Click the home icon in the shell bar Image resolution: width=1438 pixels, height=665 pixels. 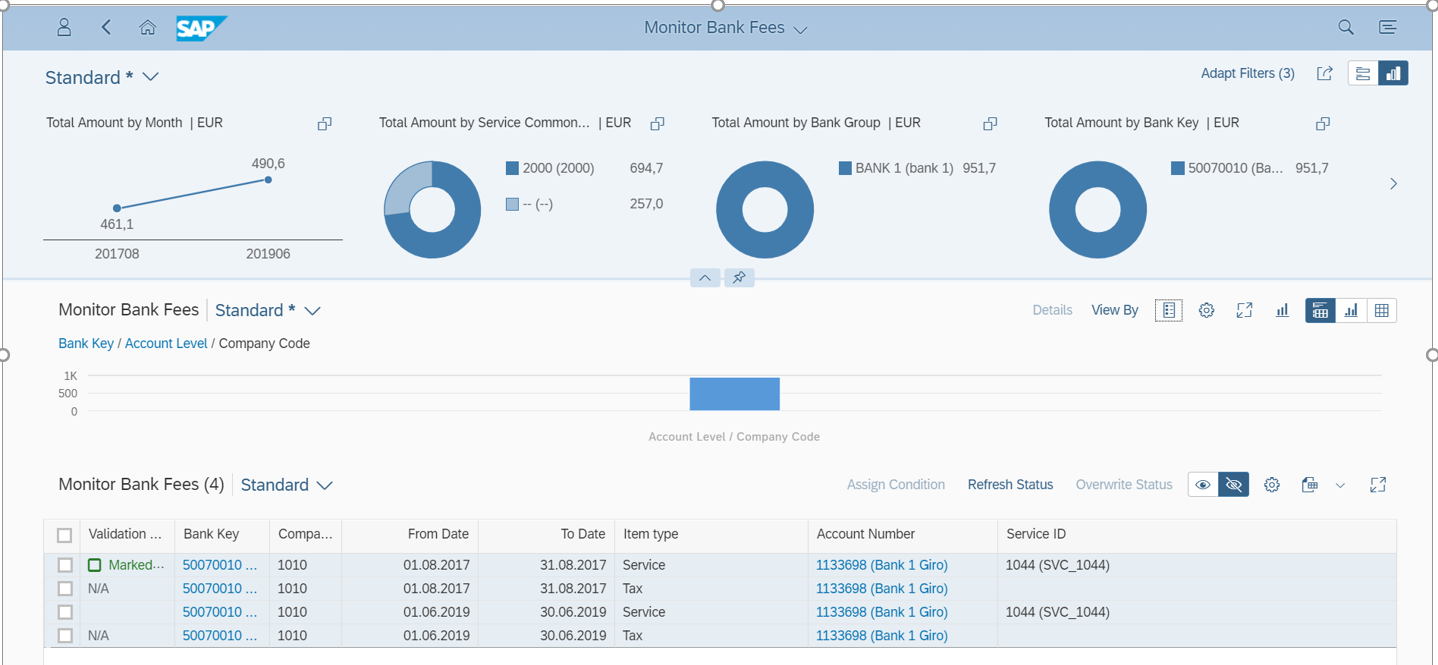click(x=147, y=27)
